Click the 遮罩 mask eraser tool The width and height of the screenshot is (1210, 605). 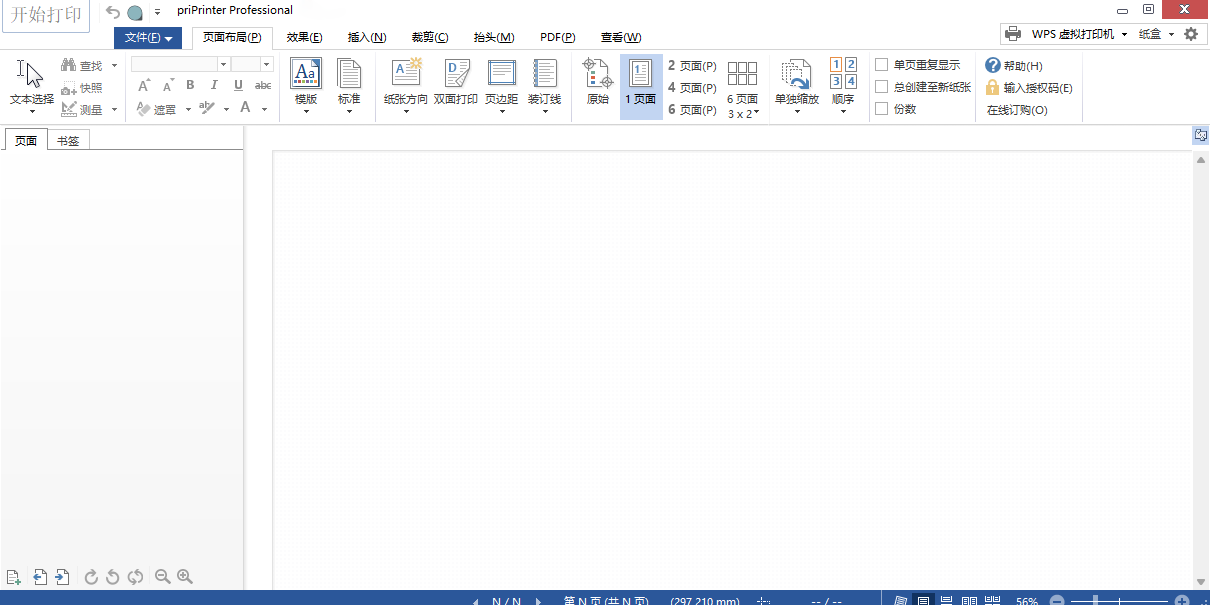(156, 109)
